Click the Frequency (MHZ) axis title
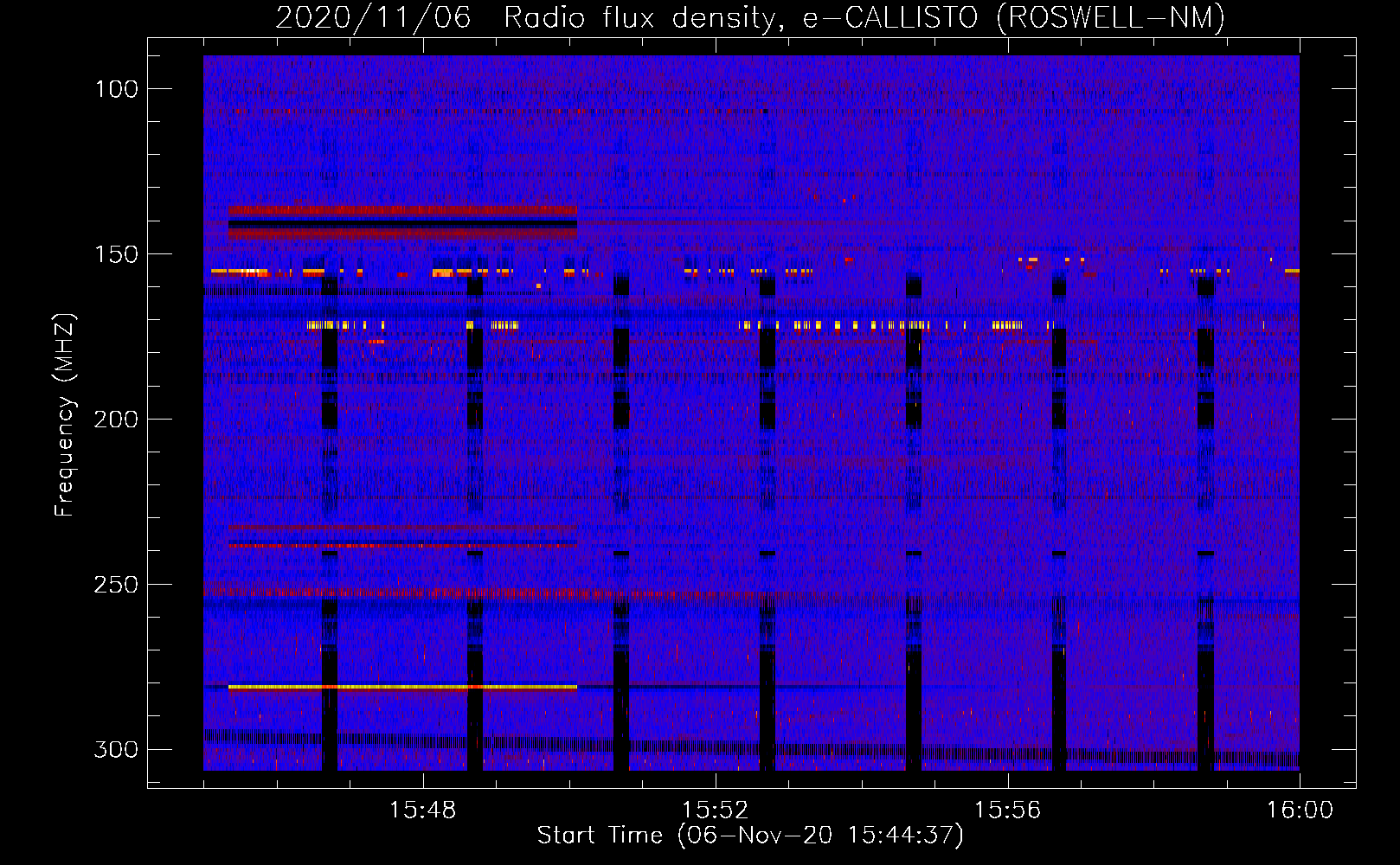1400x865 pixels. [x=65, y=415]
